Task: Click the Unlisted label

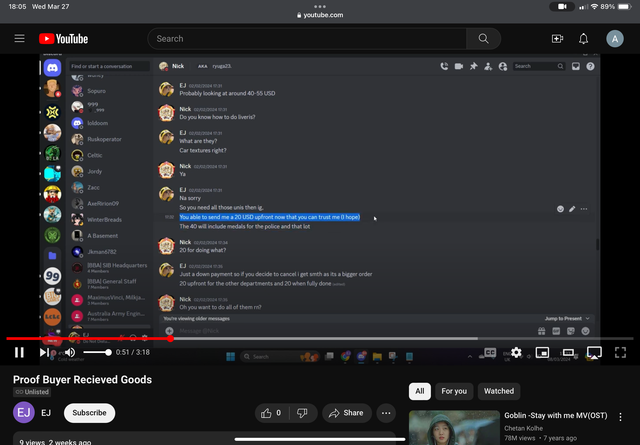Action: pyautogui.click(x=32, y=392)
